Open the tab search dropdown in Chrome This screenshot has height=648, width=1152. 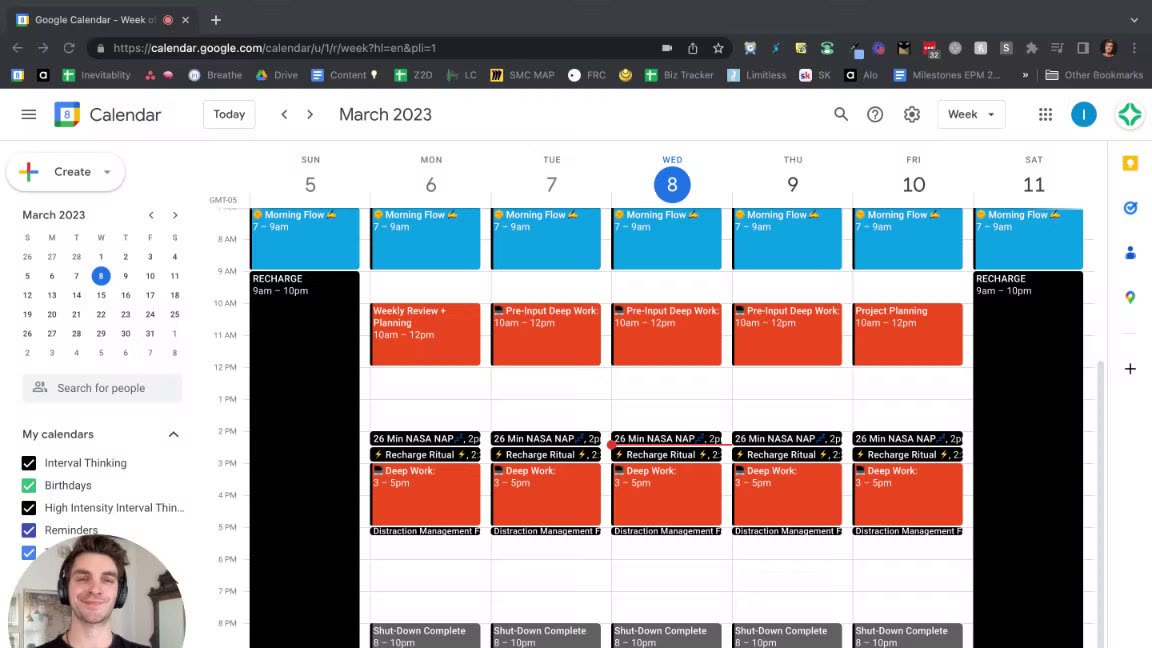tap(1134, 20)
